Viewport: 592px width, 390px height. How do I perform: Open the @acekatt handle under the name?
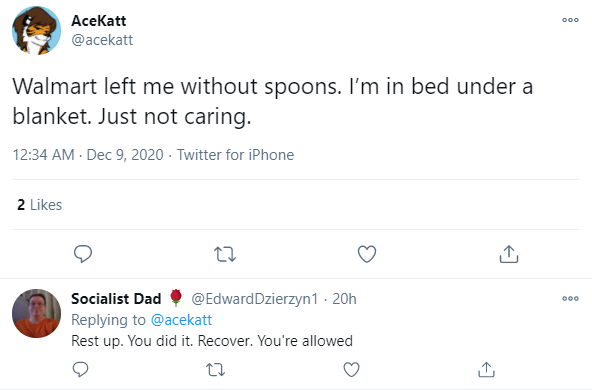coord(102,40)
